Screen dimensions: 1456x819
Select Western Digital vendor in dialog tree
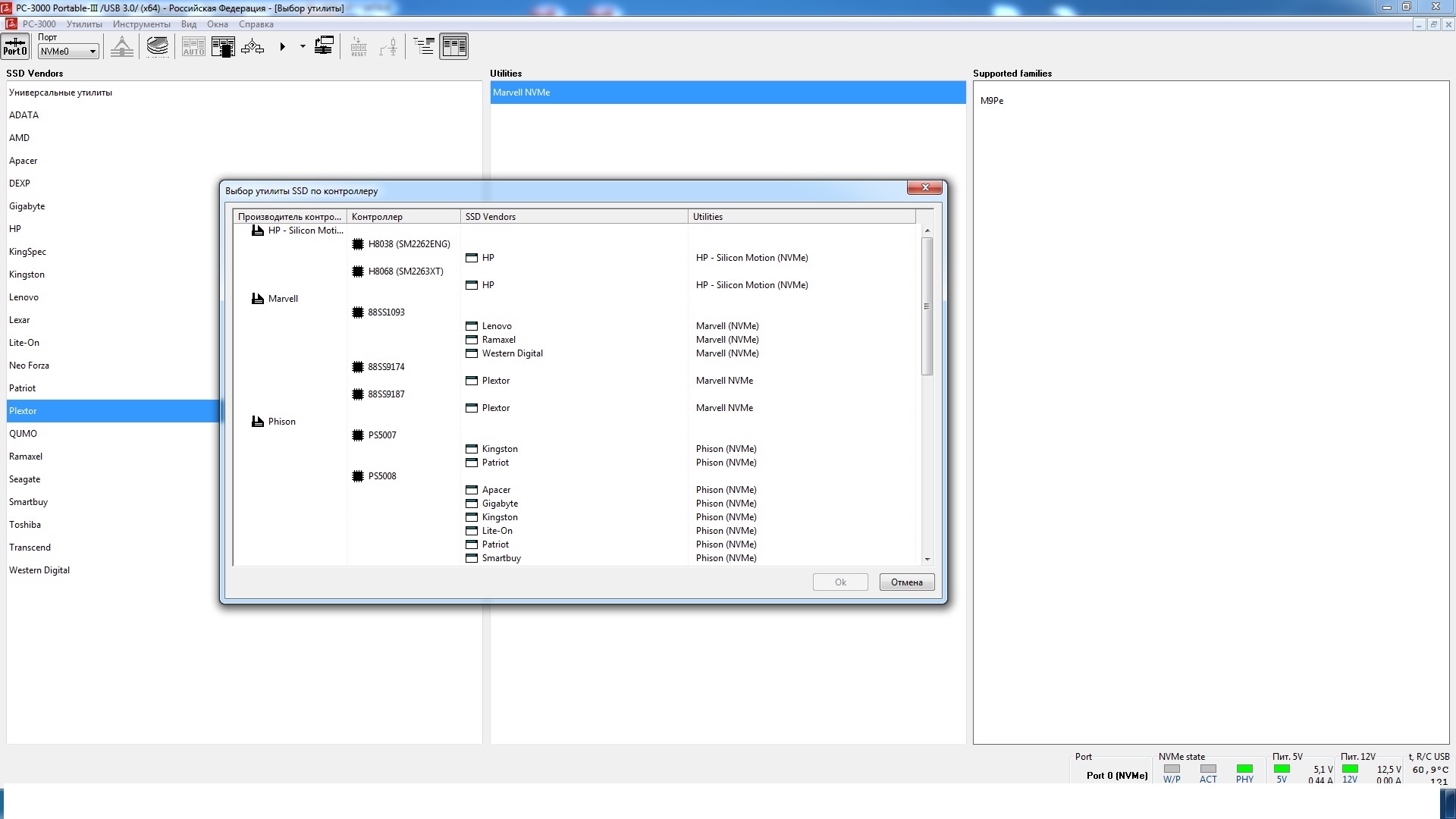512,353
